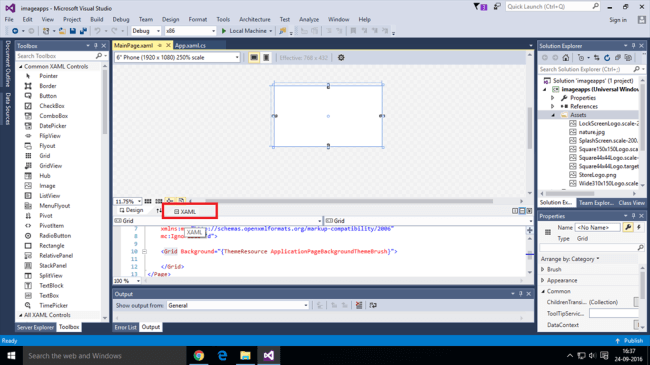Screen dimensions: 650x365
Task: Open the Error List tab
Action: (x=125, y=327)
